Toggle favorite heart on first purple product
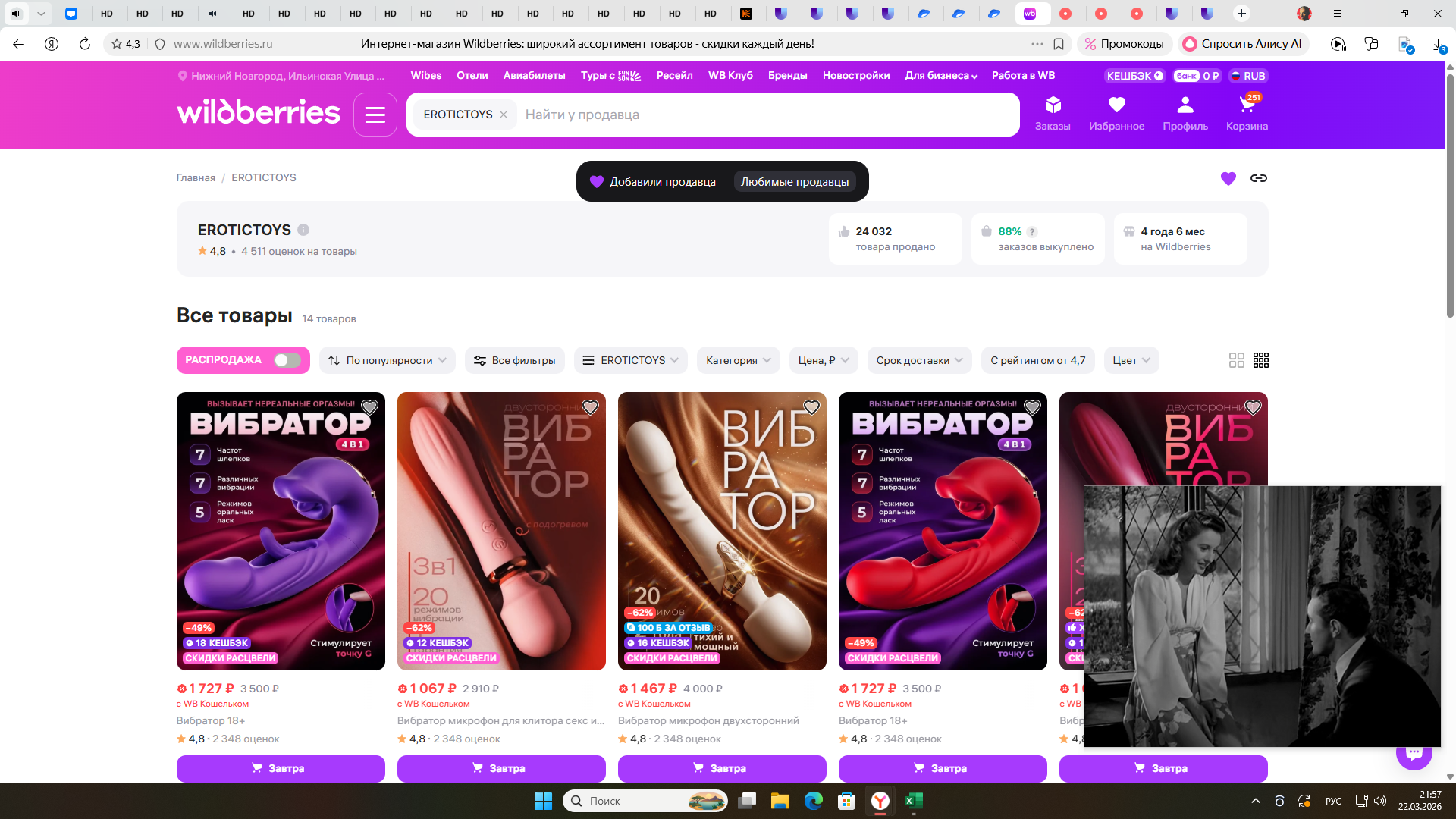Viewport: 1456px width, 819px height. click(x=369, y=407)
